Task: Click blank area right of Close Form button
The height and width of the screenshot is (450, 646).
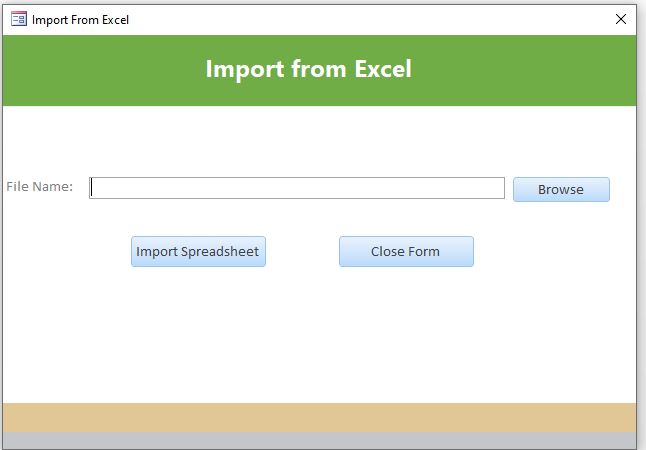Action: coord(550,251)
